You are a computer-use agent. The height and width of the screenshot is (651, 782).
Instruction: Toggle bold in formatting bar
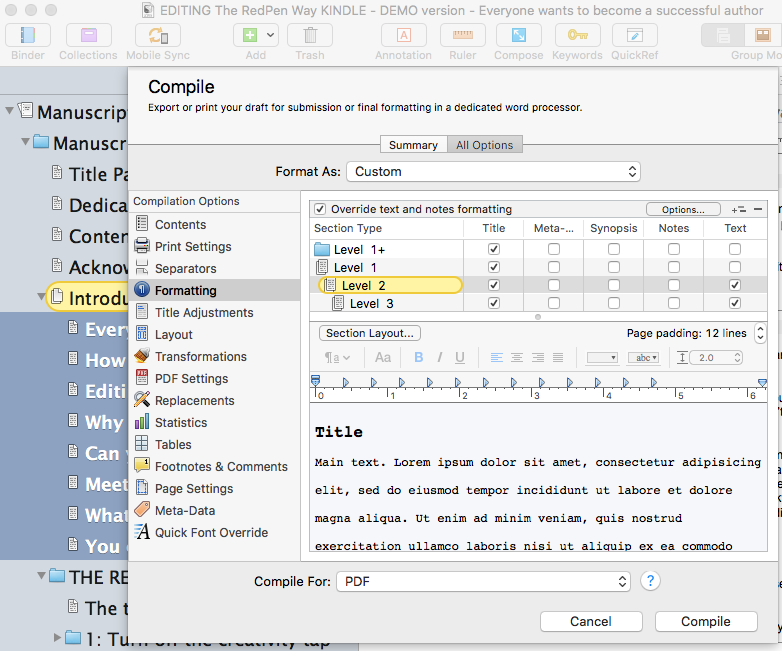click(418, 357)
